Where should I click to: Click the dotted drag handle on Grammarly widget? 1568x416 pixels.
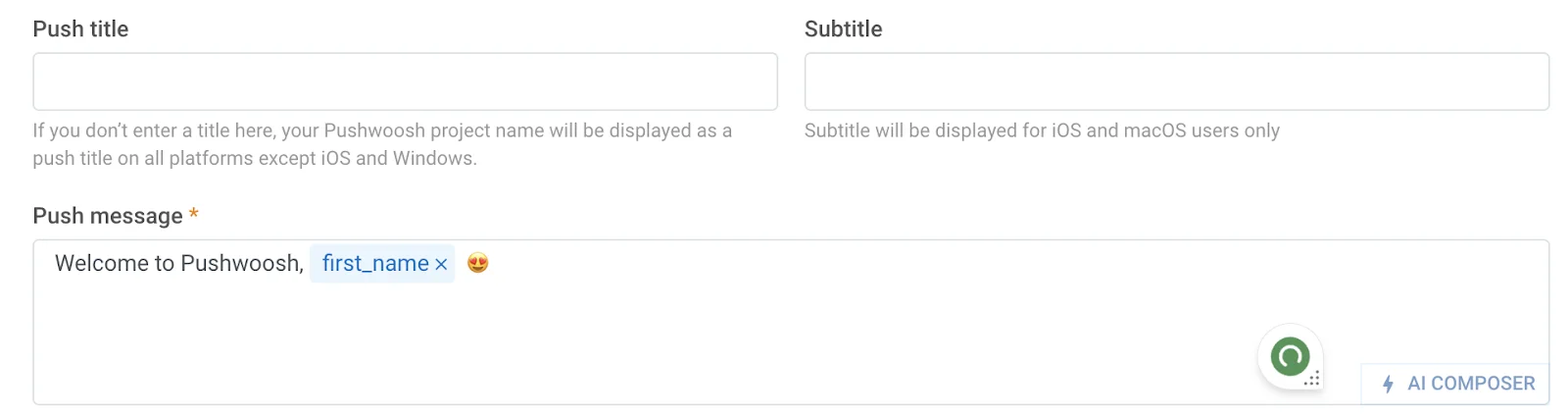[x=1313, y=379]
